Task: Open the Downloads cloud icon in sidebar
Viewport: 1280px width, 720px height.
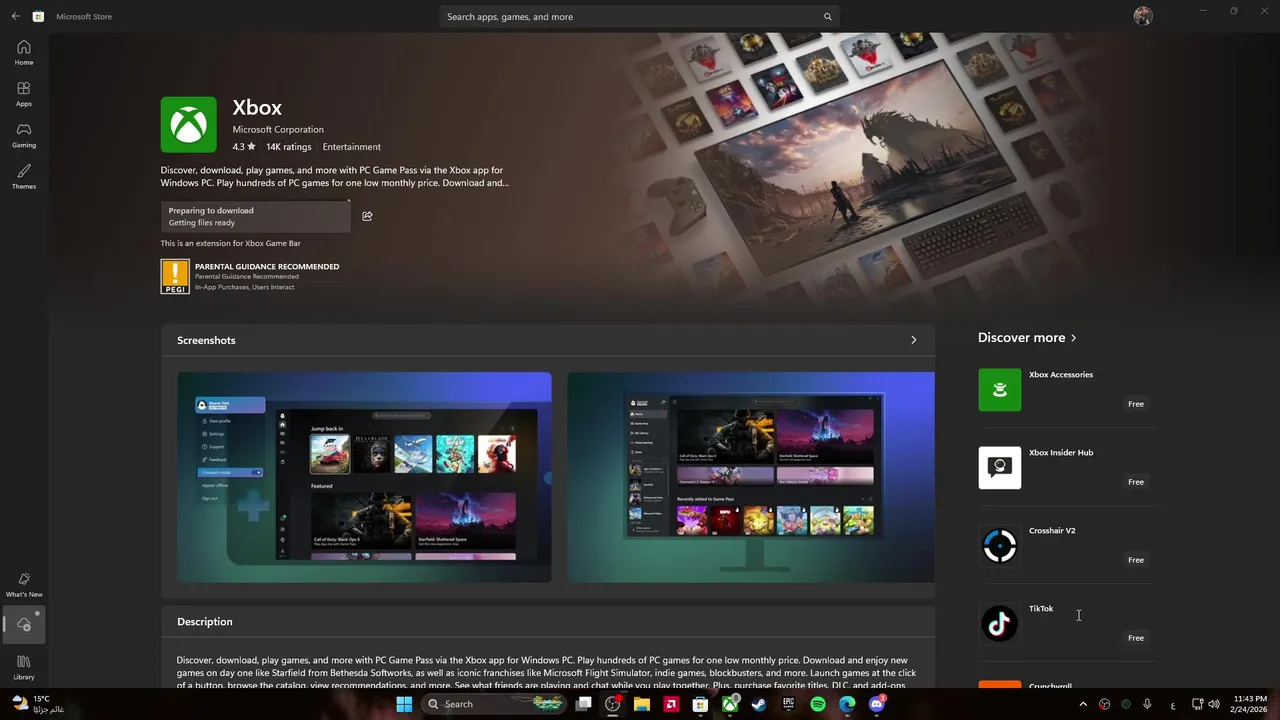Action: pos(24,624)
